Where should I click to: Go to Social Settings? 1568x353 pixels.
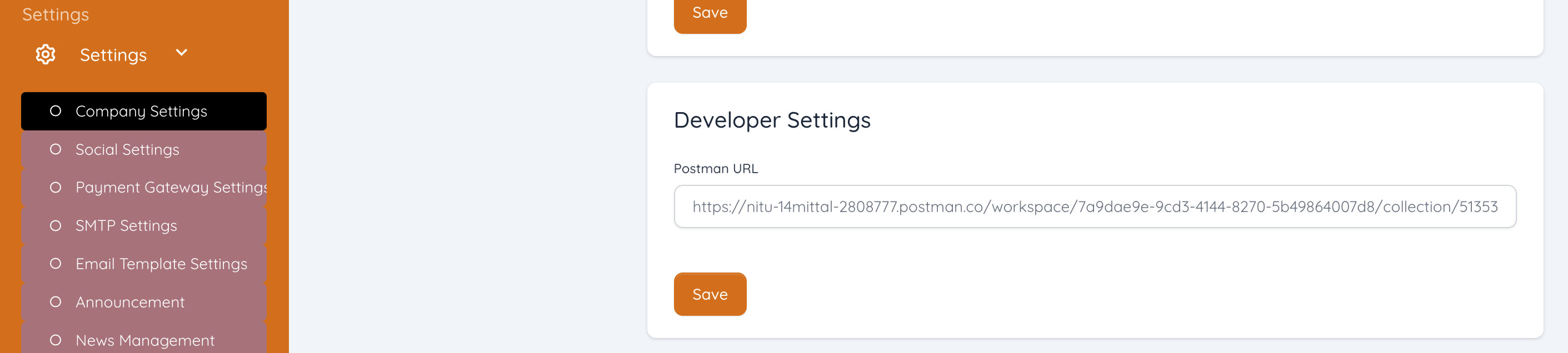(127, 149)
